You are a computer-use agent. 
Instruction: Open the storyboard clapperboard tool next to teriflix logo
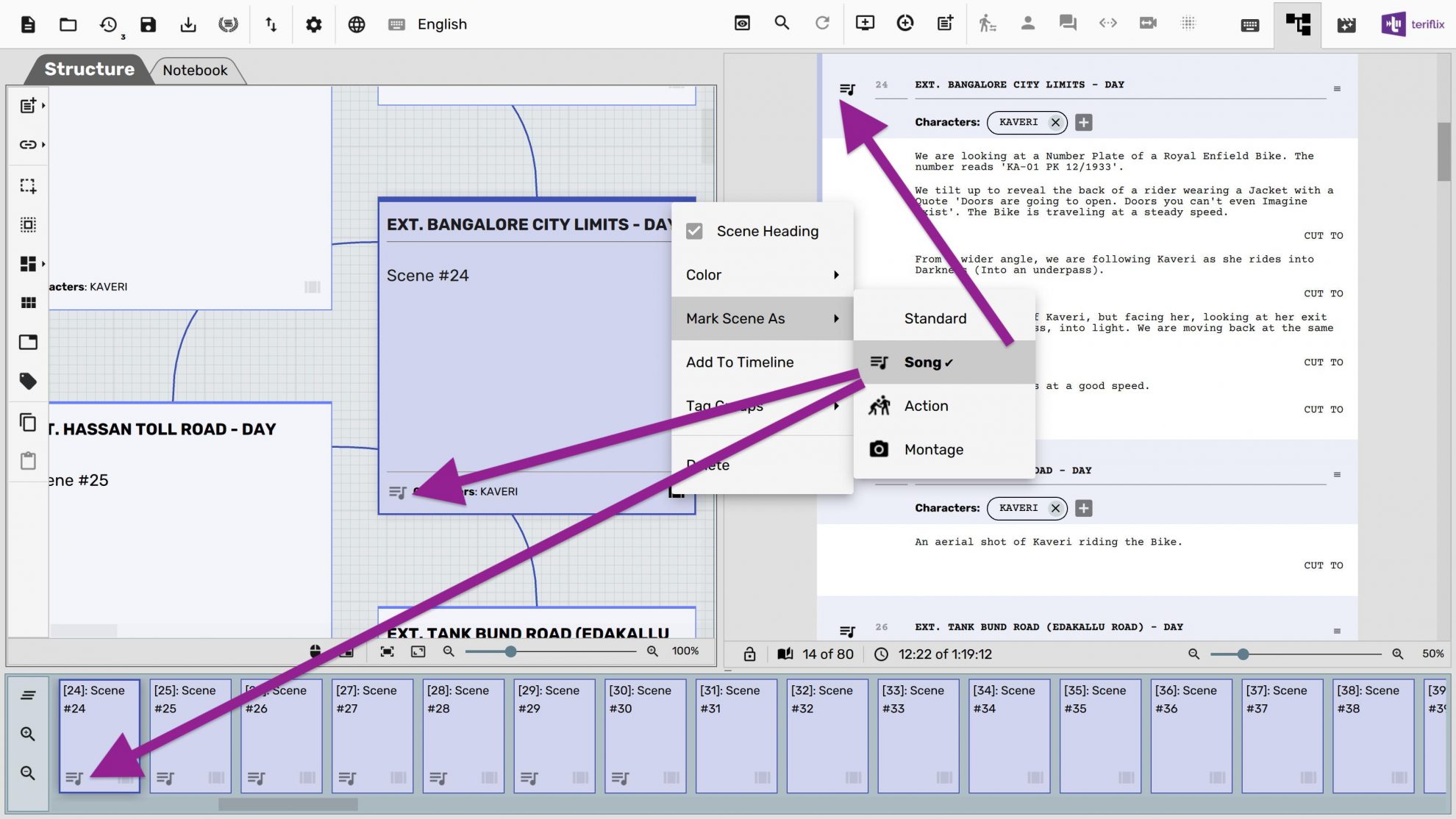pos(1346,24)
